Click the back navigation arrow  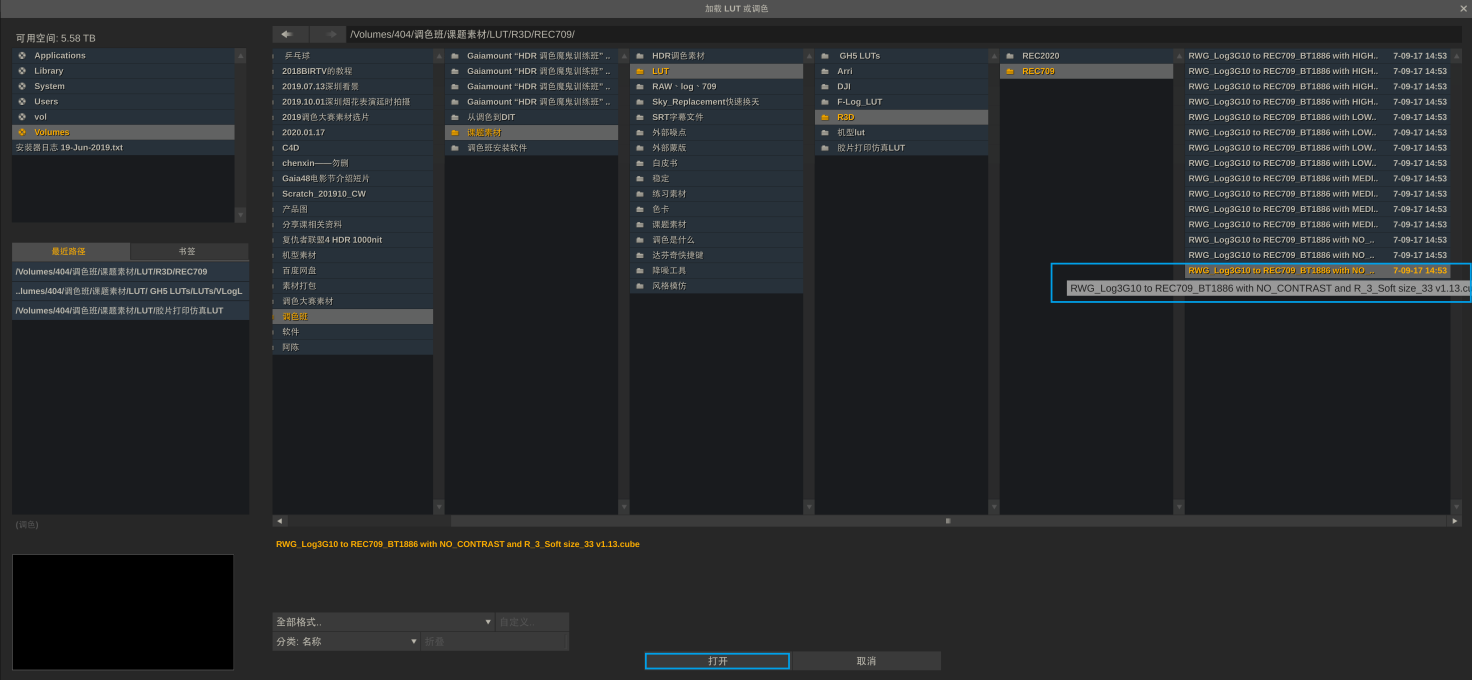tap(290, 34)
